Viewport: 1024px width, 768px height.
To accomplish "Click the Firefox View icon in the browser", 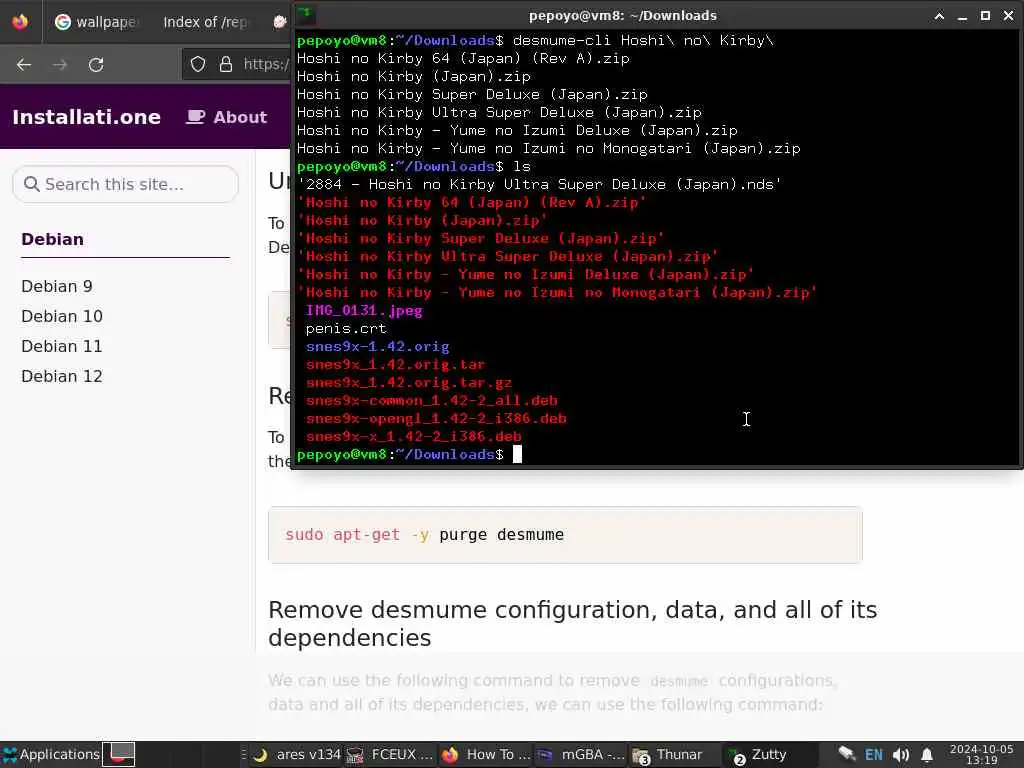I will tap(20, 22).
